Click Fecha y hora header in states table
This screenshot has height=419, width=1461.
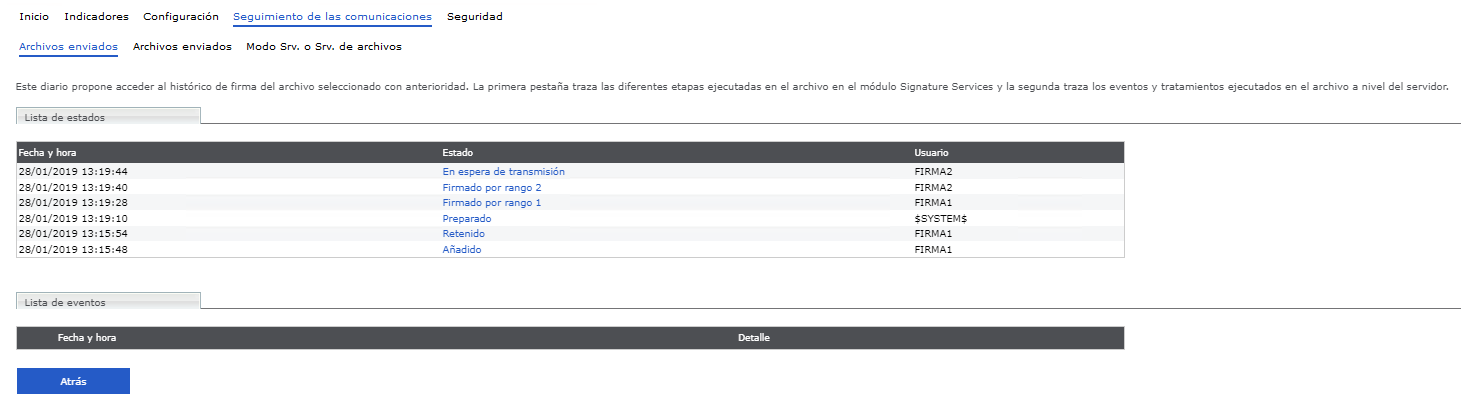coord(47,153)
